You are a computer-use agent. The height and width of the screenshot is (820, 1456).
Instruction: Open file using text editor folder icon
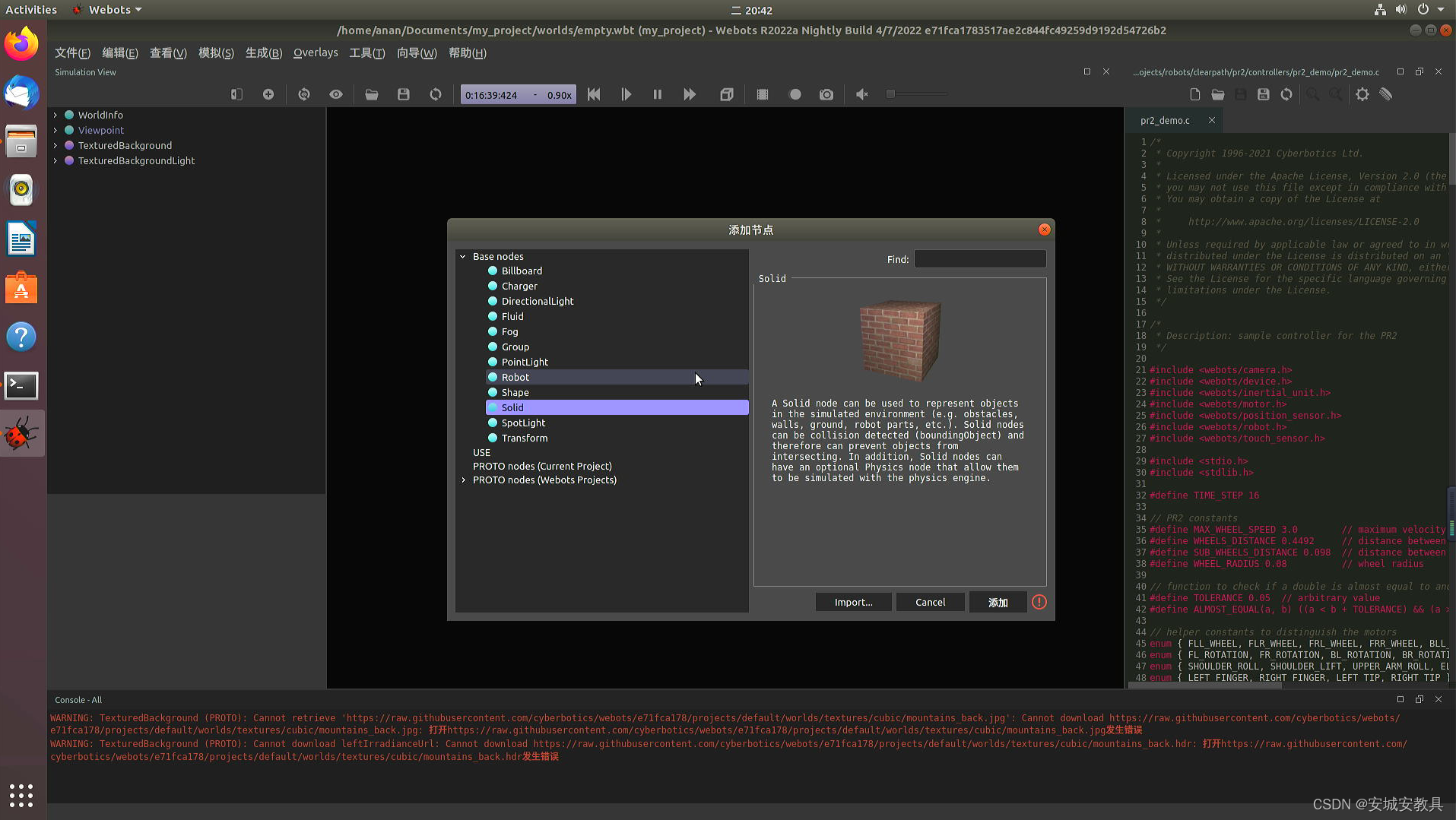(1218, 94)
